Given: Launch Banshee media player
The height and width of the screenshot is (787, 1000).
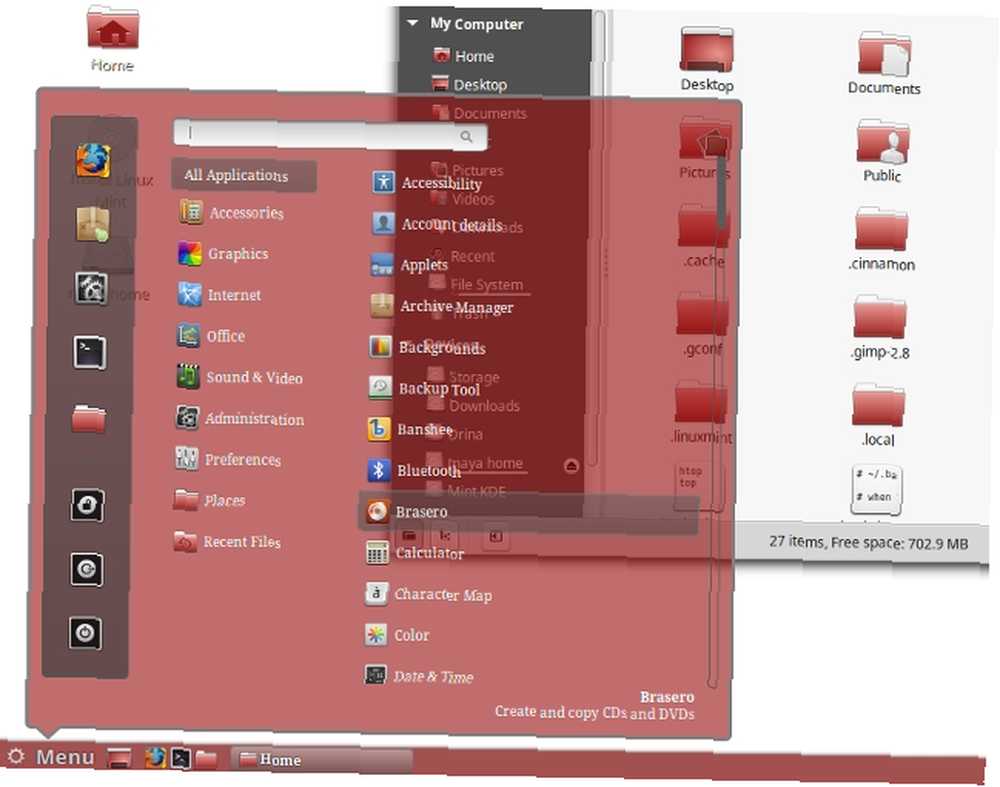Looking at the screenshot, I should [410, 429].
